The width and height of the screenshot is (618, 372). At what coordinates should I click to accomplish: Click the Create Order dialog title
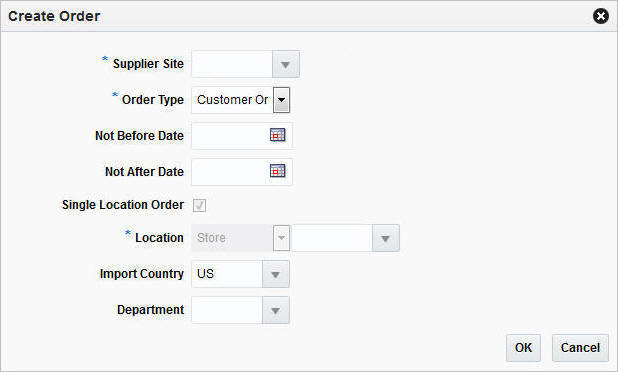(x=54, y=16)
